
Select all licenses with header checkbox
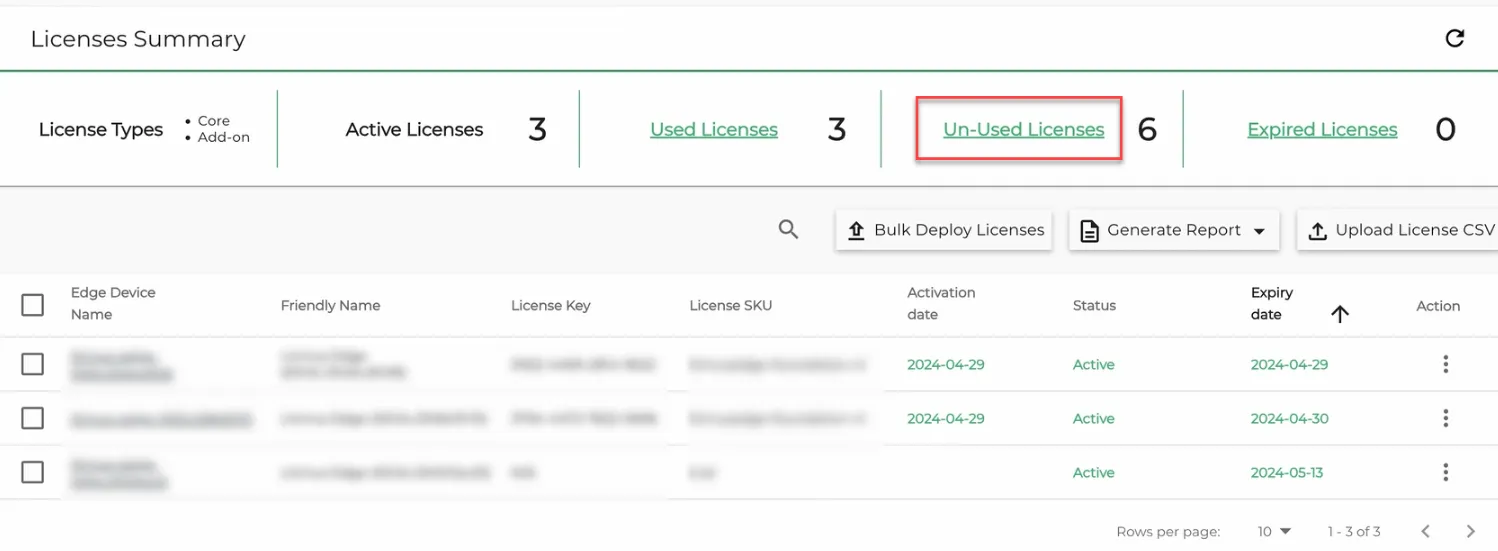click(33, 305)
